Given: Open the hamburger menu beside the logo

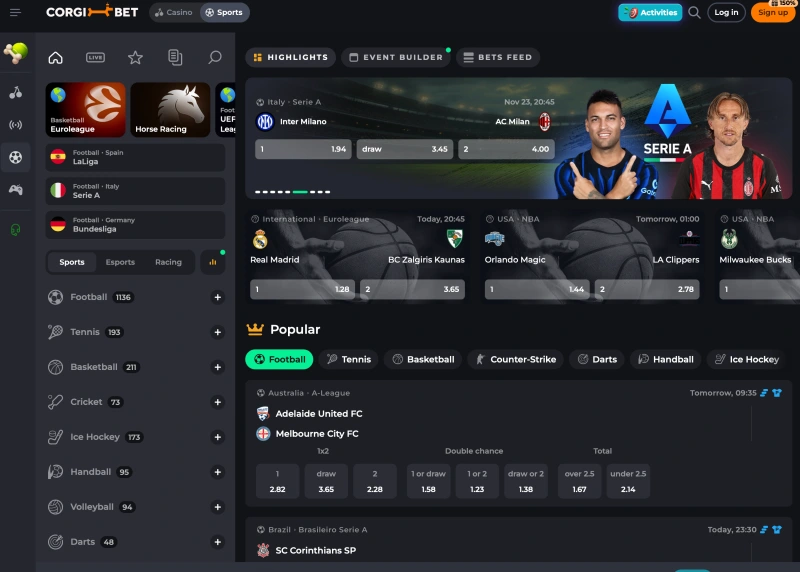Looking at the screenshot, I should point(15,12).
